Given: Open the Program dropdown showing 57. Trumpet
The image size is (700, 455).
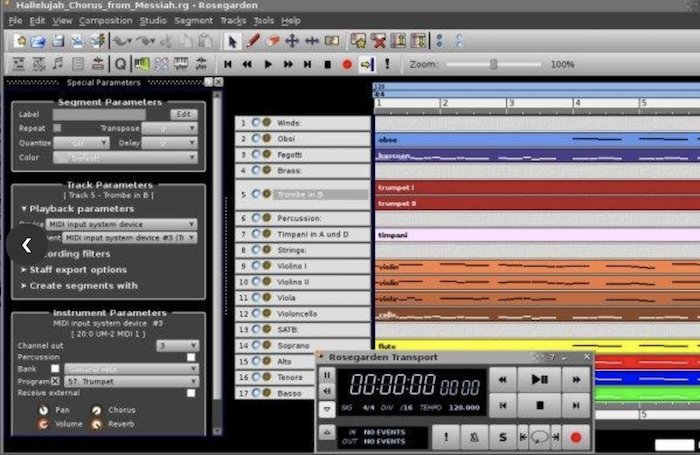Looking at the screenshot, I should (x=130, y=381).
